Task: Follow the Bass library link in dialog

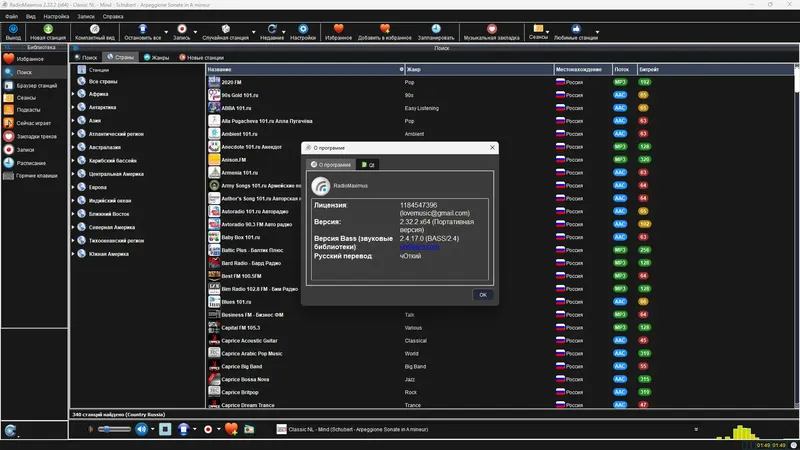Action: [419, 246]
